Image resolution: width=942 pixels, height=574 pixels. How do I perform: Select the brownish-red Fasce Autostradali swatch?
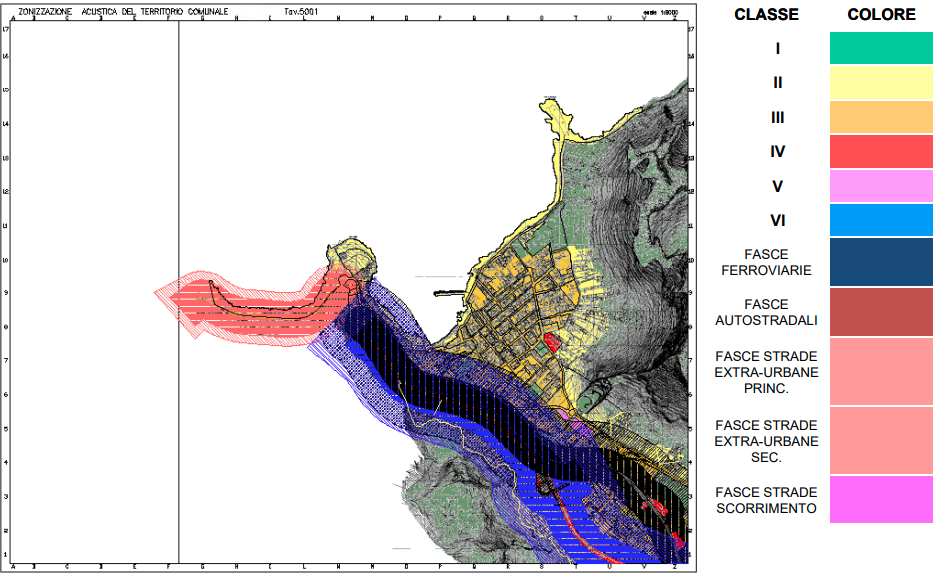[x=881, y=312]
